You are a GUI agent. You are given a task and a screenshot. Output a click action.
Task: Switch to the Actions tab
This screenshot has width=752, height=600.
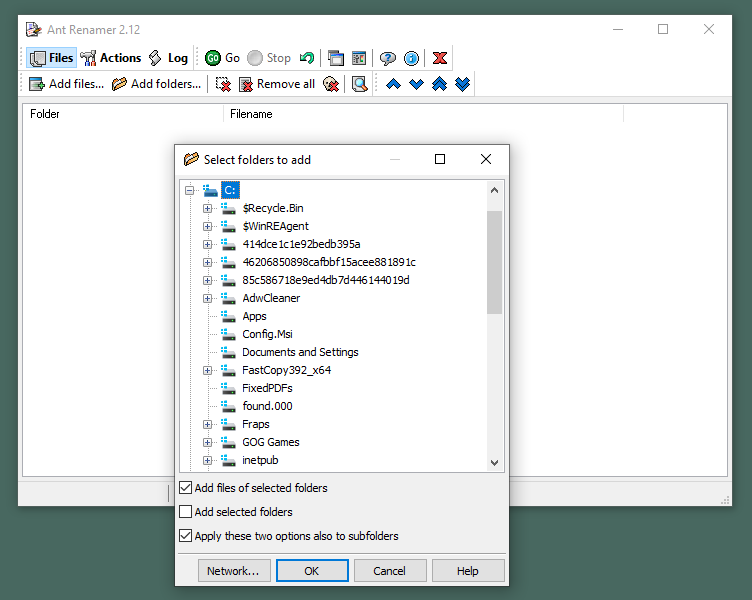111,58
